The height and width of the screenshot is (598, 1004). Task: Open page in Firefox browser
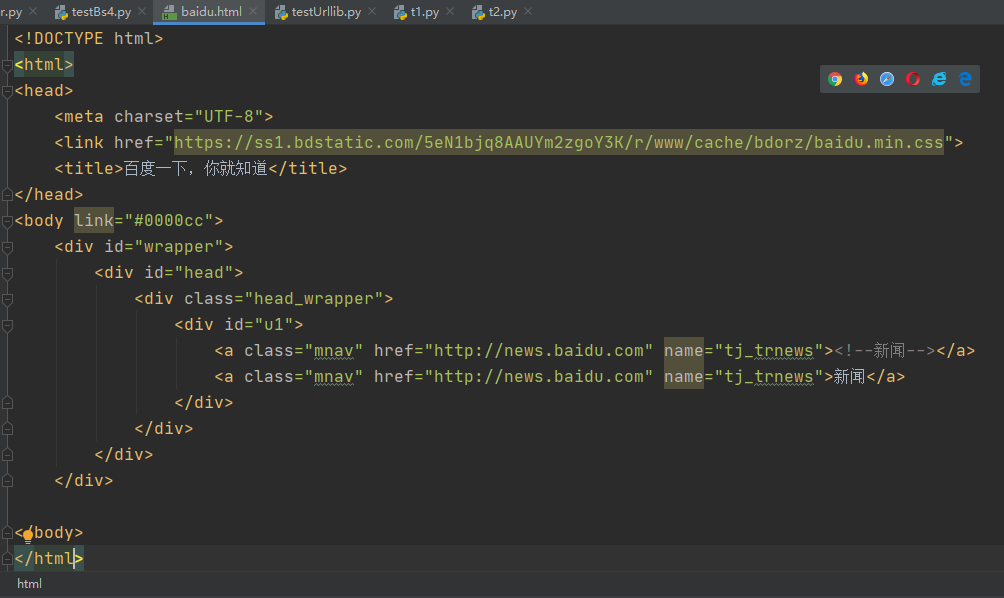click(861, 79)
